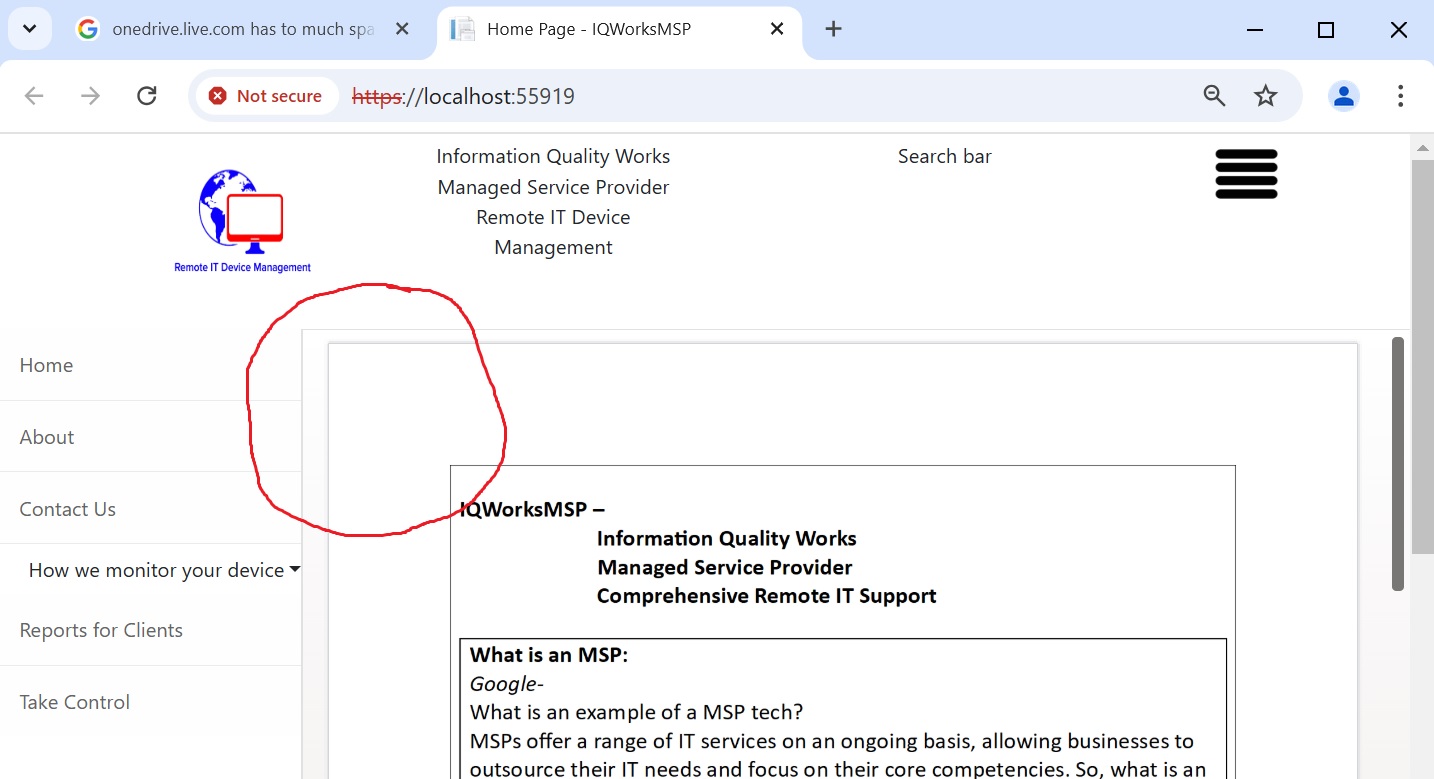Open Chrome's three-dot menu

pyautogui.click(x=1400, y=96)
